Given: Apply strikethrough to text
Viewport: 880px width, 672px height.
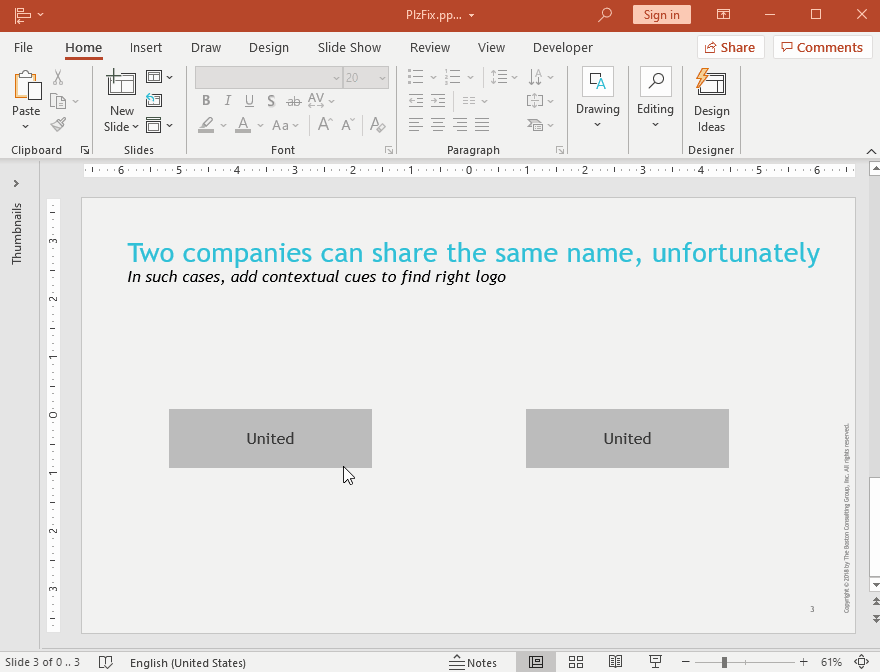Looking at the screenshot, I should (x=292, y=100).
